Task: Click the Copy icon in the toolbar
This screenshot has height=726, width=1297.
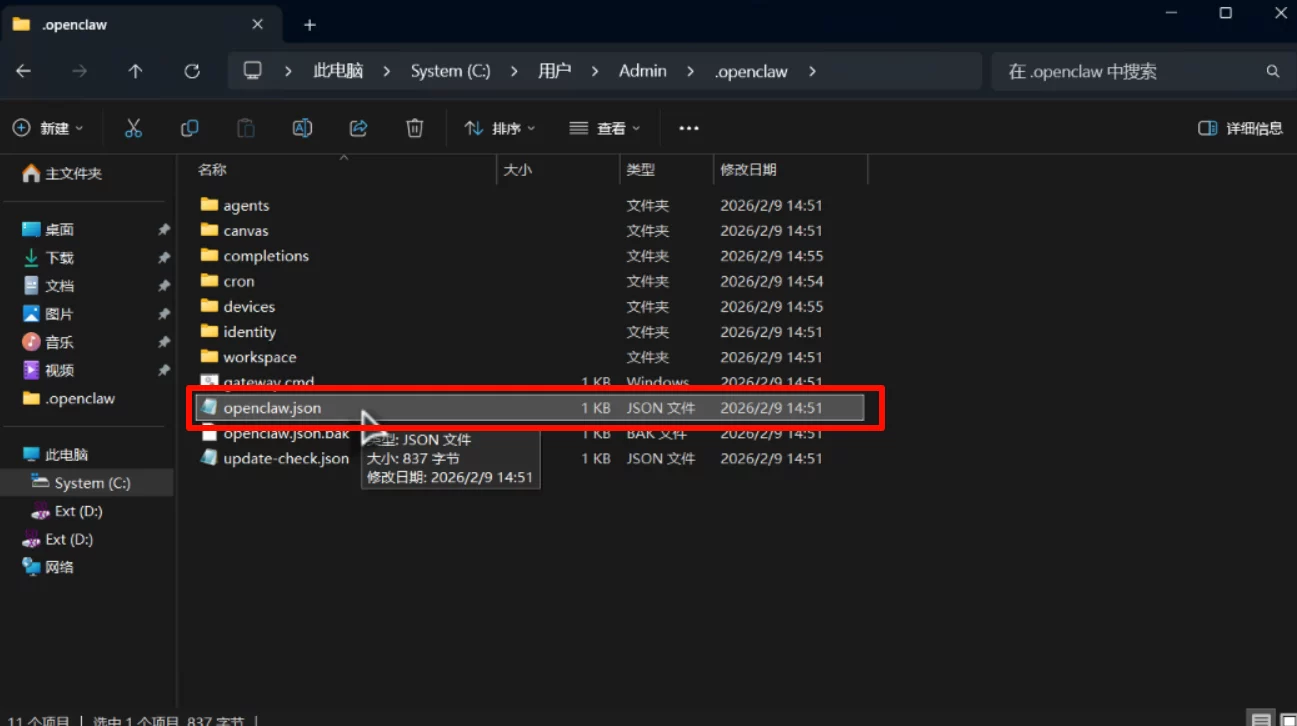Action: click(x=189, y=128)
